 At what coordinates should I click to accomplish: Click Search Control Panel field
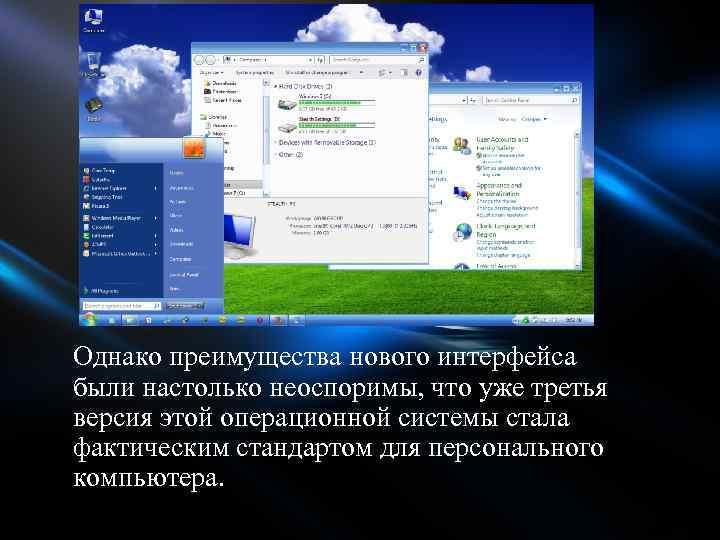[x=531, y=100]
